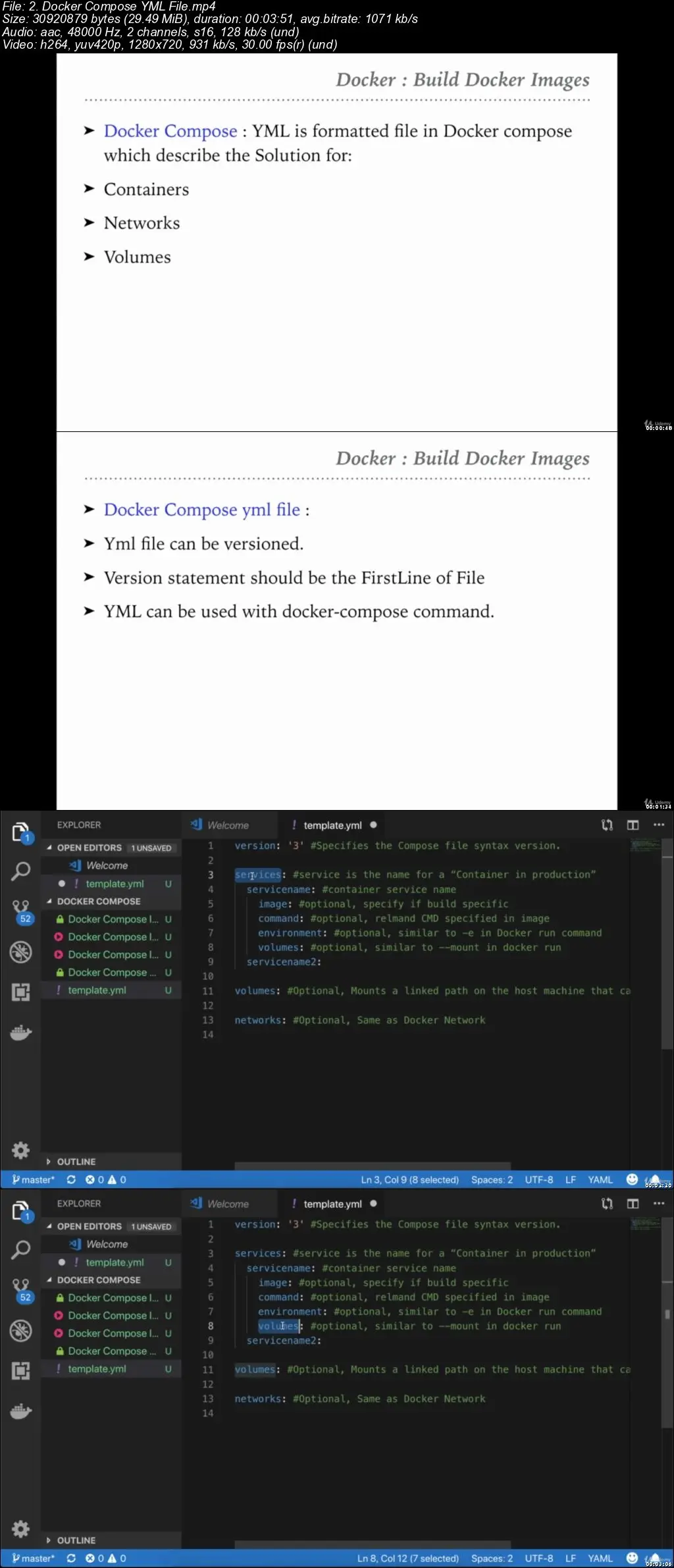Open Extensions icon in upper VS Code frame
The height and width of the screenshot is (1568, 674).
[x=21, y=992]
